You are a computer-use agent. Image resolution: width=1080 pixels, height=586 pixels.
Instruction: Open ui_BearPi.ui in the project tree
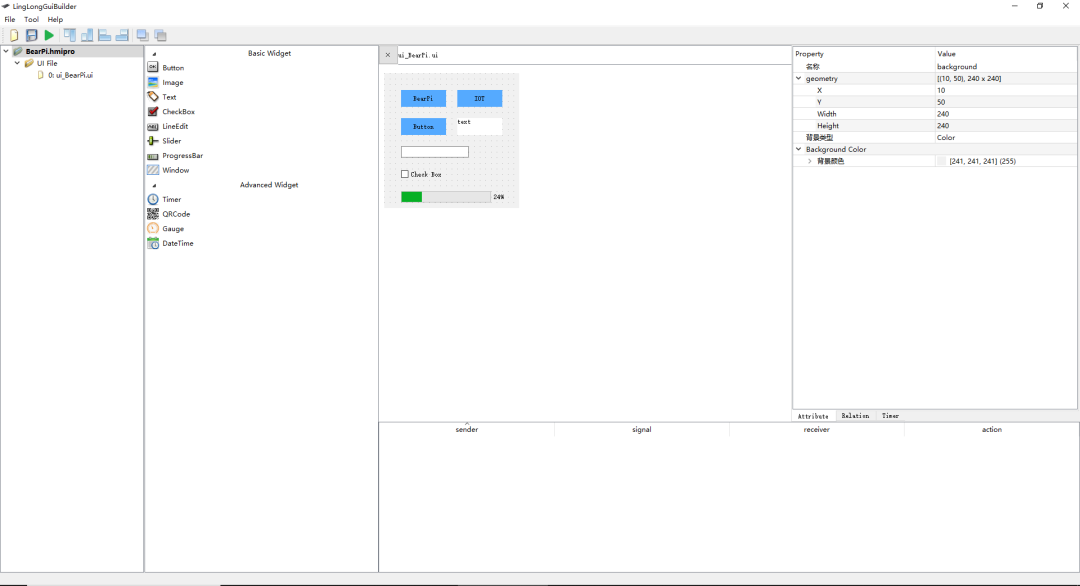tap(69, 75)
